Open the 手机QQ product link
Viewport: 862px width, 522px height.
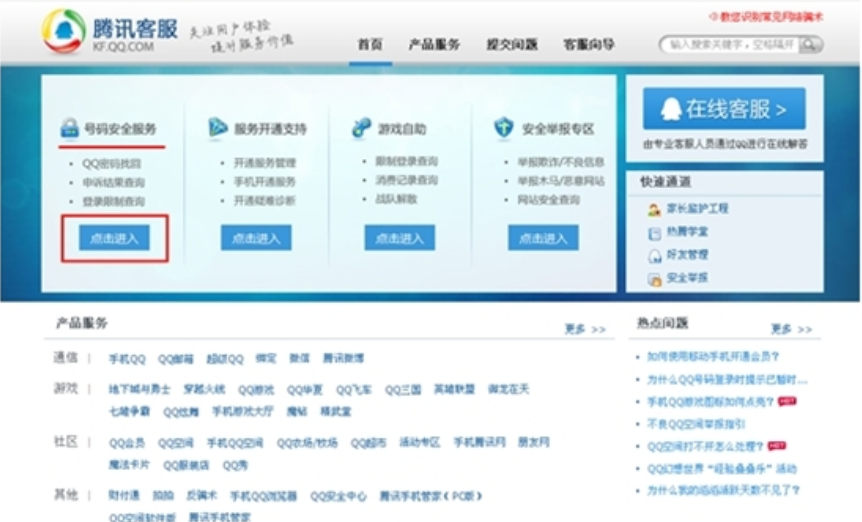pos(127,358)
